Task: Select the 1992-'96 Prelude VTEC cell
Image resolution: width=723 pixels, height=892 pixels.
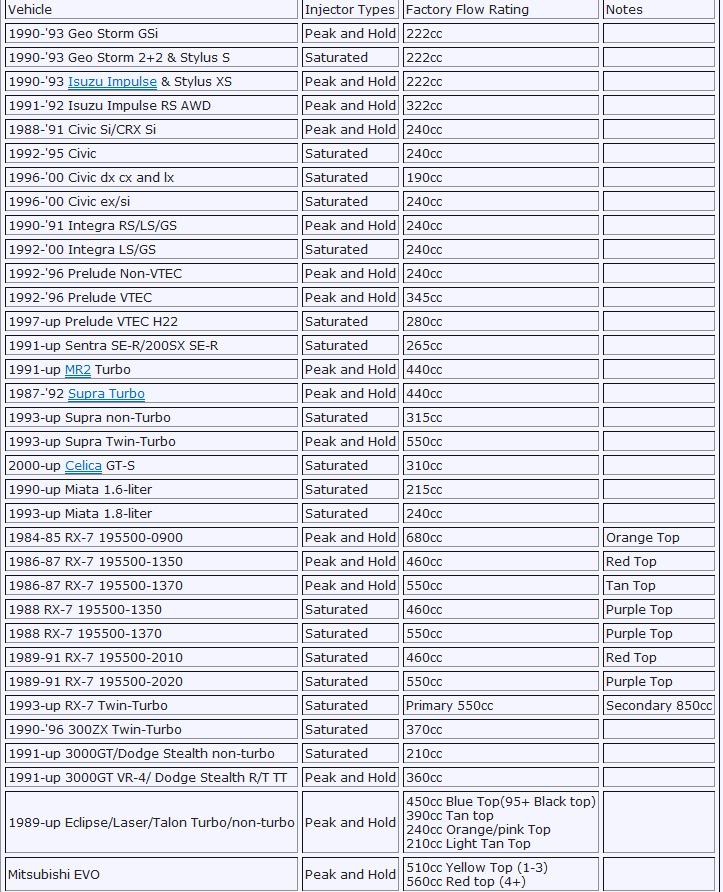Action: pos(151,297)
